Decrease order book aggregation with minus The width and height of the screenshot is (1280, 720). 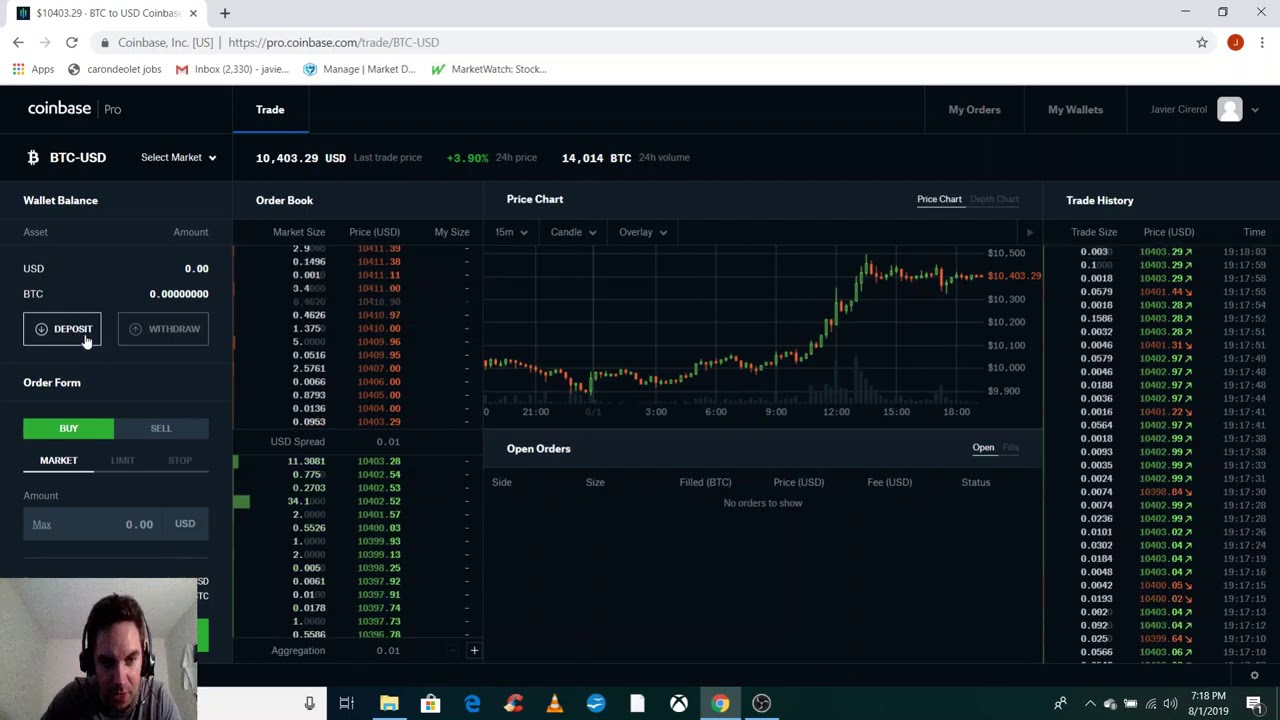(x=451, y=651)
